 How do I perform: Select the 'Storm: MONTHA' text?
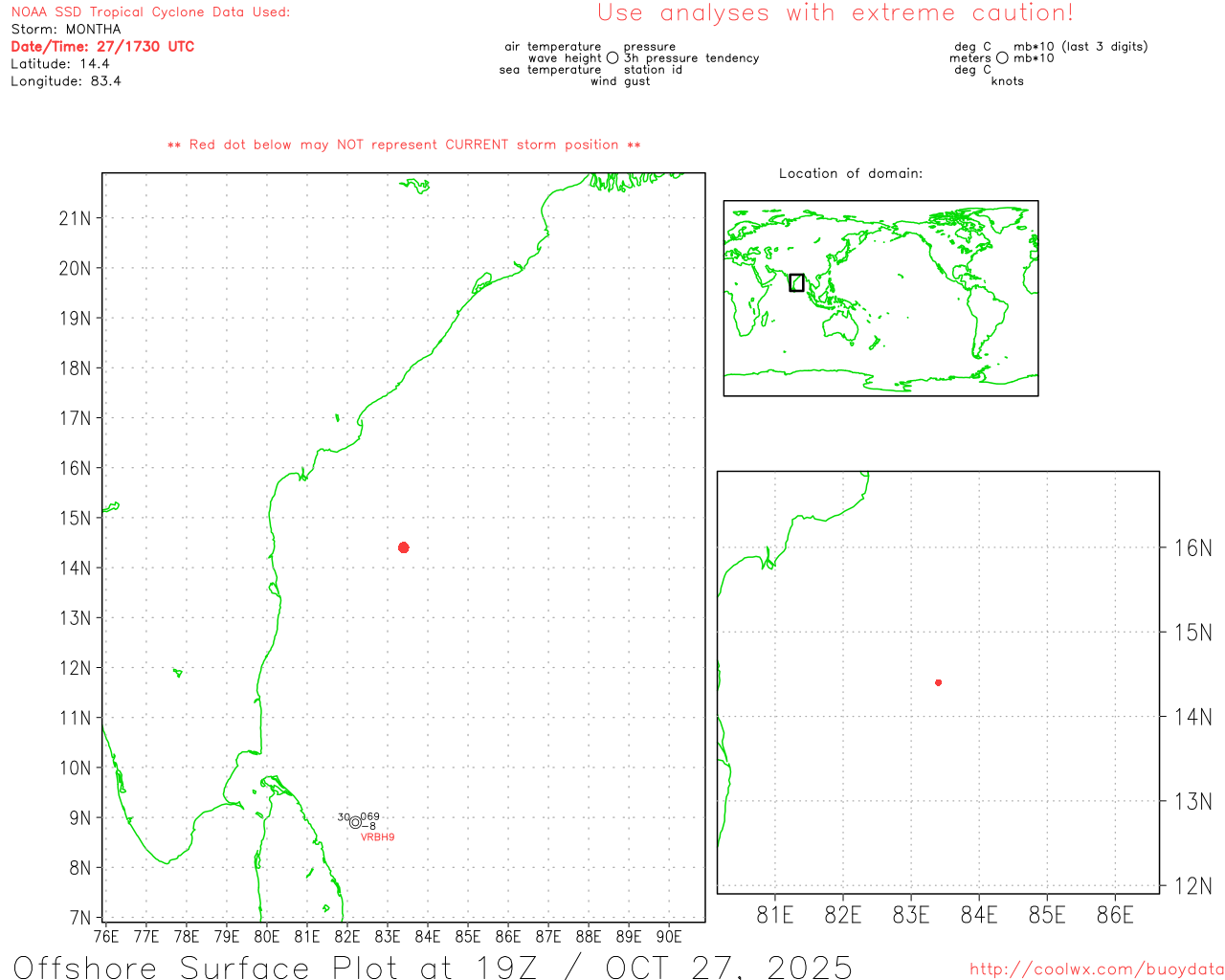tap(66, 30)
